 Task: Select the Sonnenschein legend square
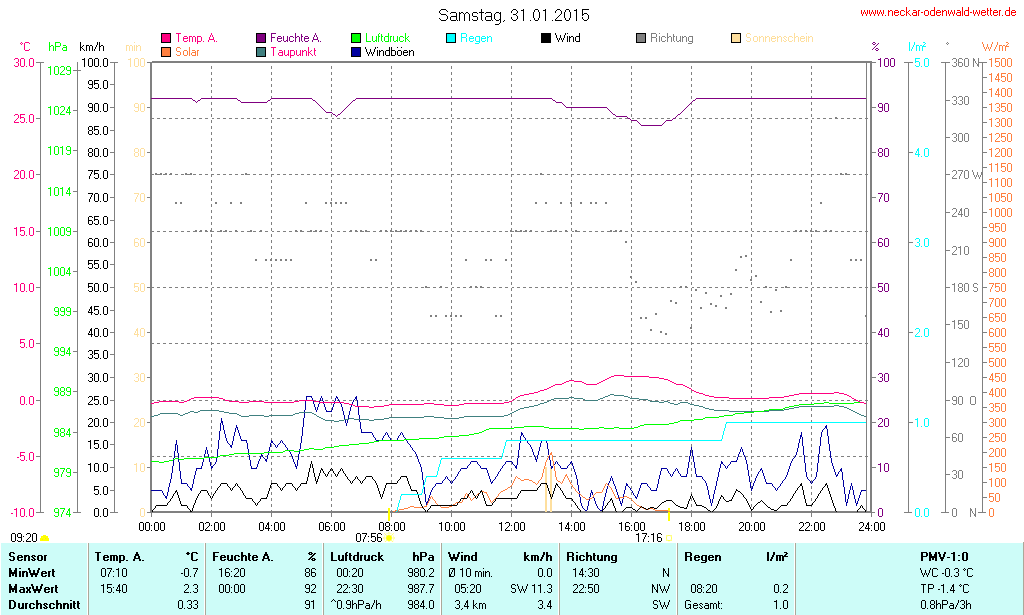[x=736, y=38]
